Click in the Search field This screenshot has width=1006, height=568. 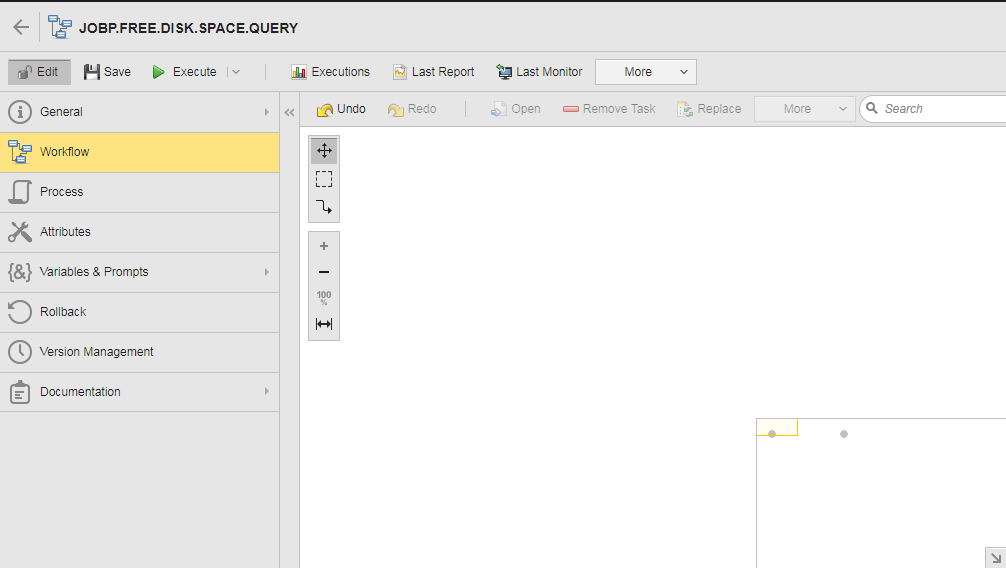(940, 109)
